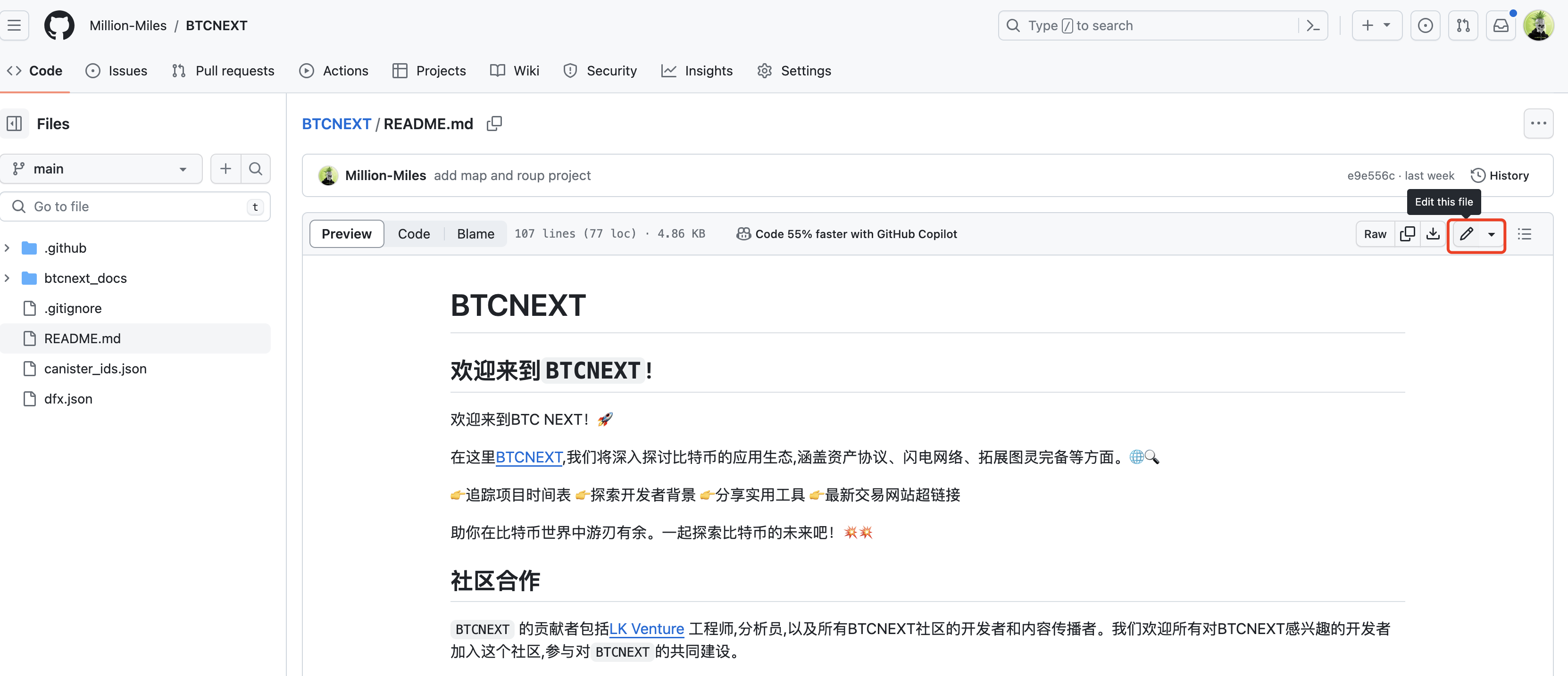
Task: Select README.md in the file tree
Action: (135, 338)
